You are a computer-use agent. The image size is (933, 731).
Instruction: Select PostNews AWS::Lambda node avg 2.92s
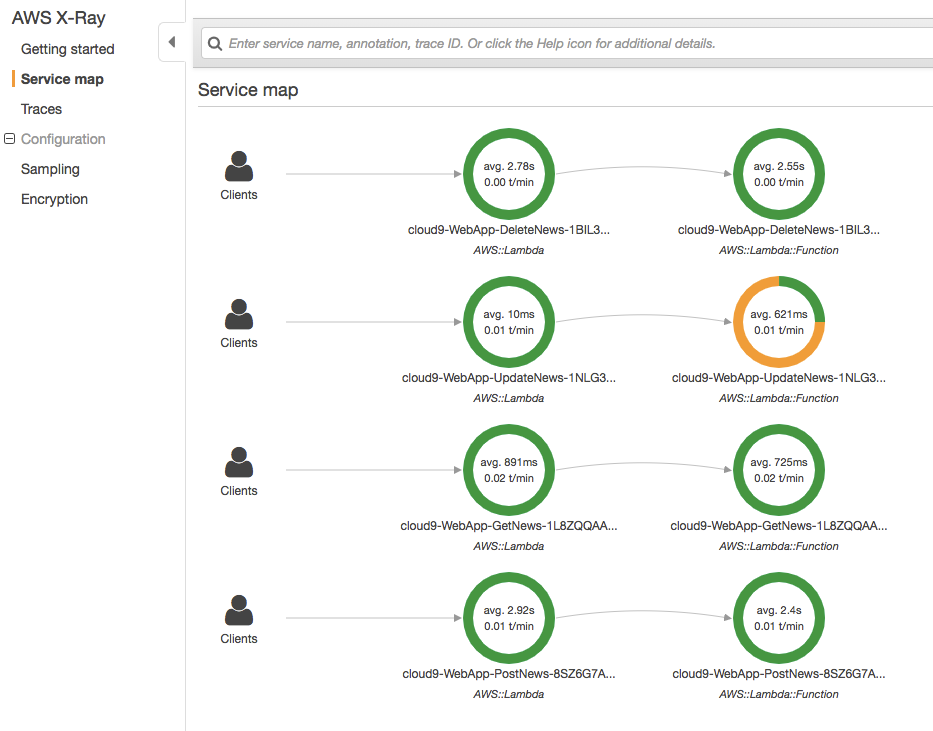pyautogui.click(x=509, y=618)
